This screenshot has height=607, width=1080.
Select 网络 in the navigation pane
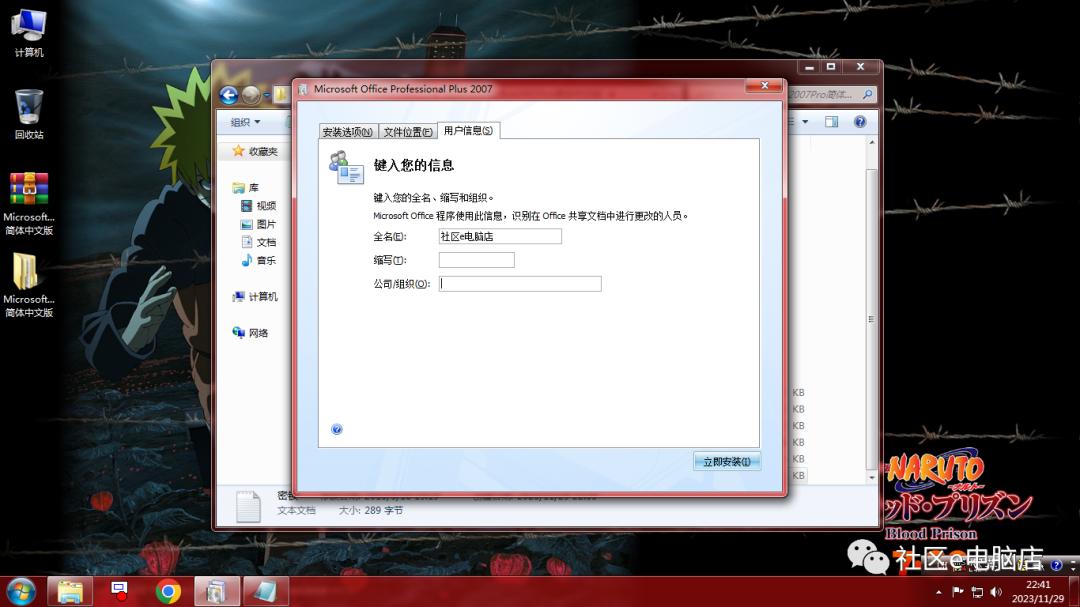251,333
